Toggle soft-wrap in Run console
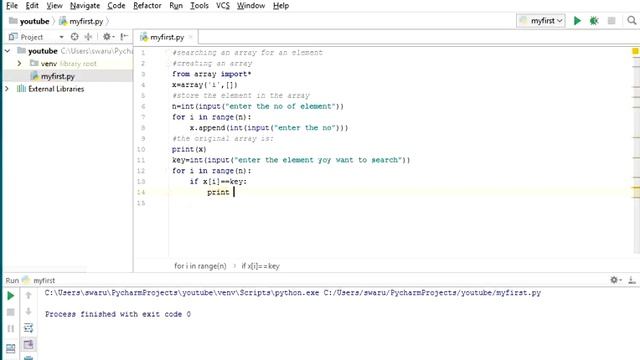The image size is (640, 360). pos(28,328)
